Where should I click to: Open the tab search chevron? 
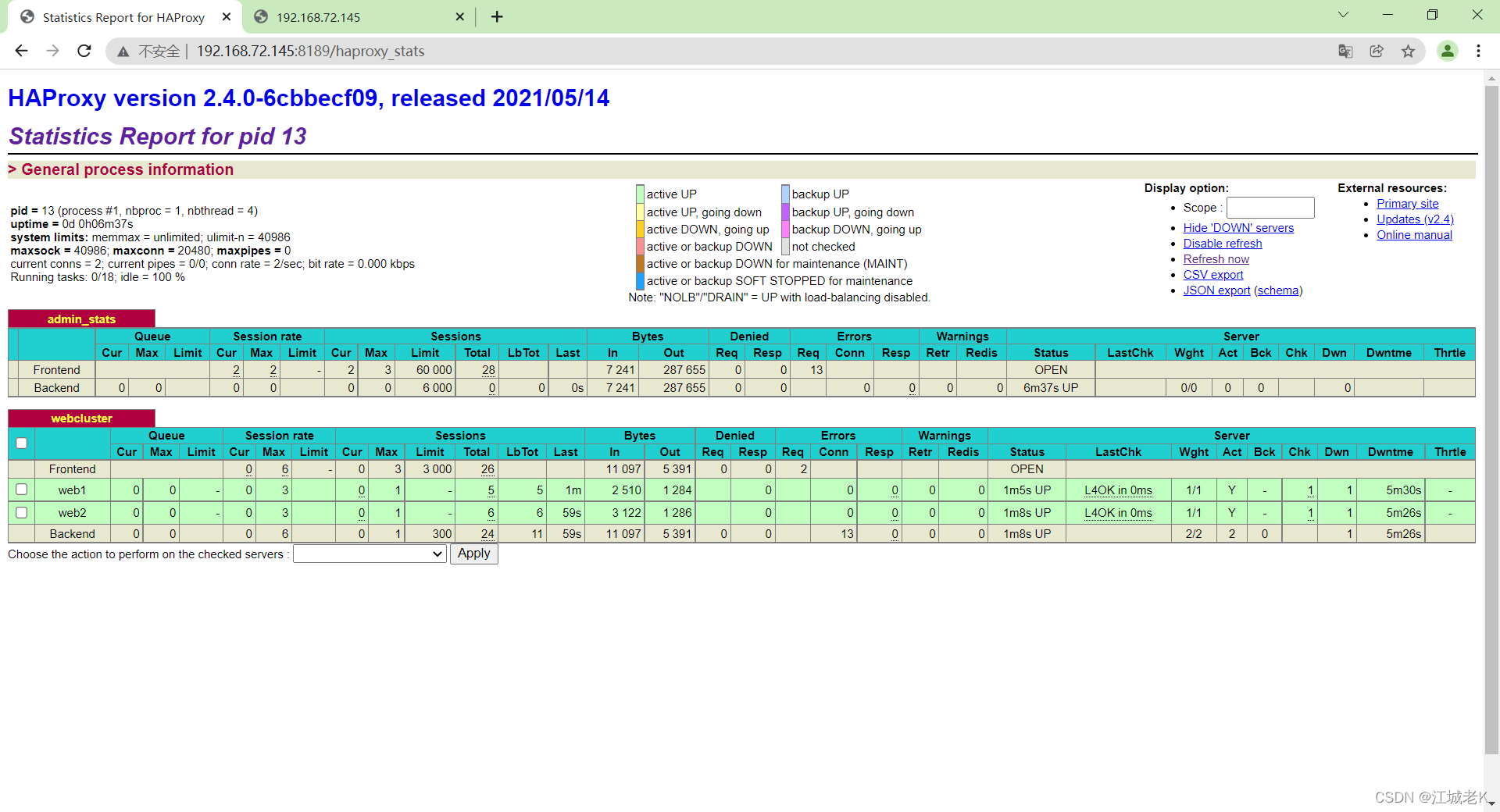pos(1343,15)
